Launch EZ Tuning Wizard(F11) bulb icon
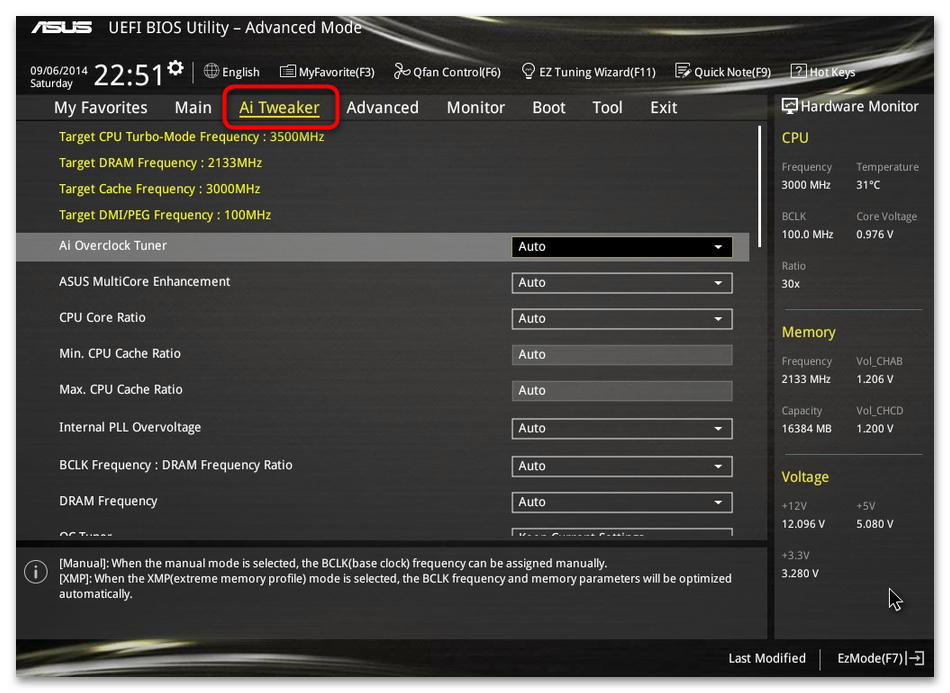The height and width of the screenshot is (693, 950). pyautogui.click(x=529, y=71)
